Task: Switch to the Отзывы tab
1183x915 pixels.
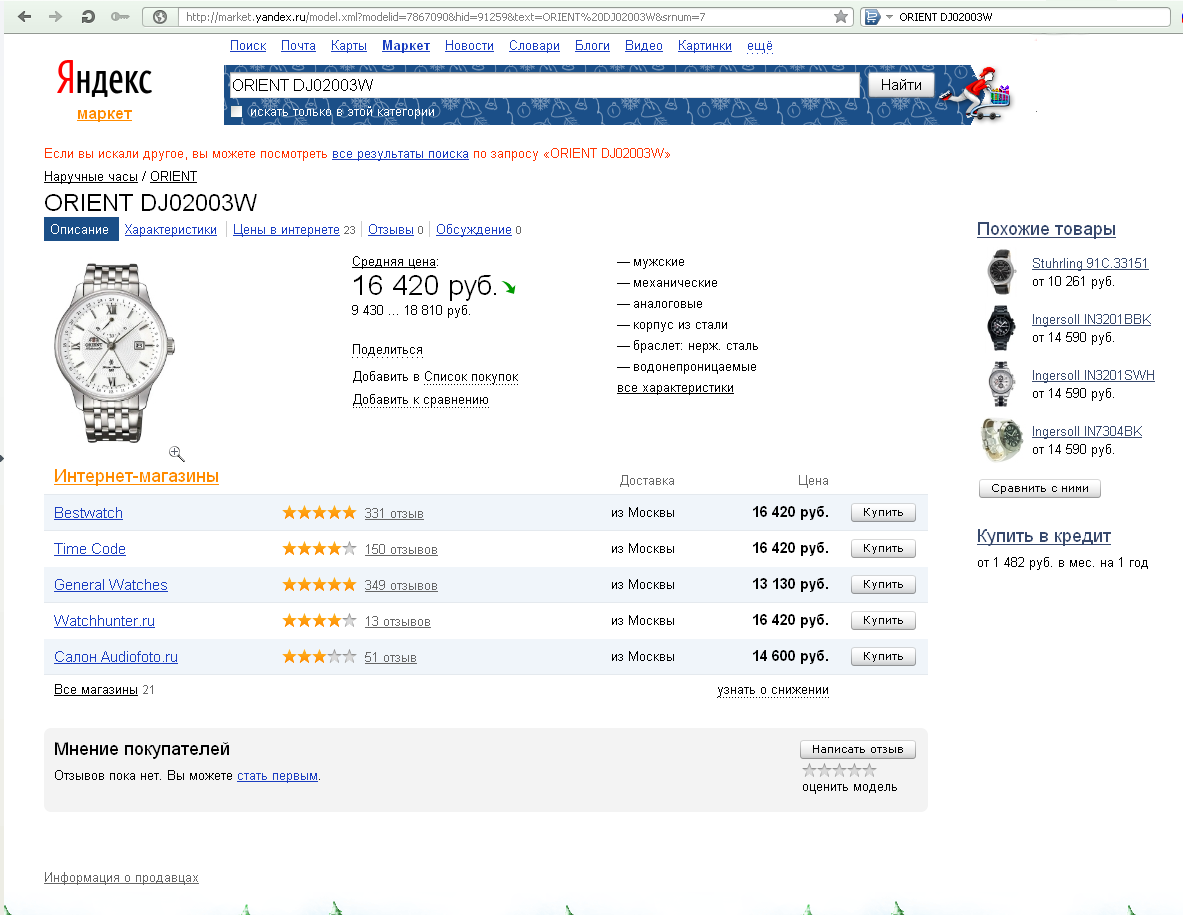Action: [x=391, y=229]
